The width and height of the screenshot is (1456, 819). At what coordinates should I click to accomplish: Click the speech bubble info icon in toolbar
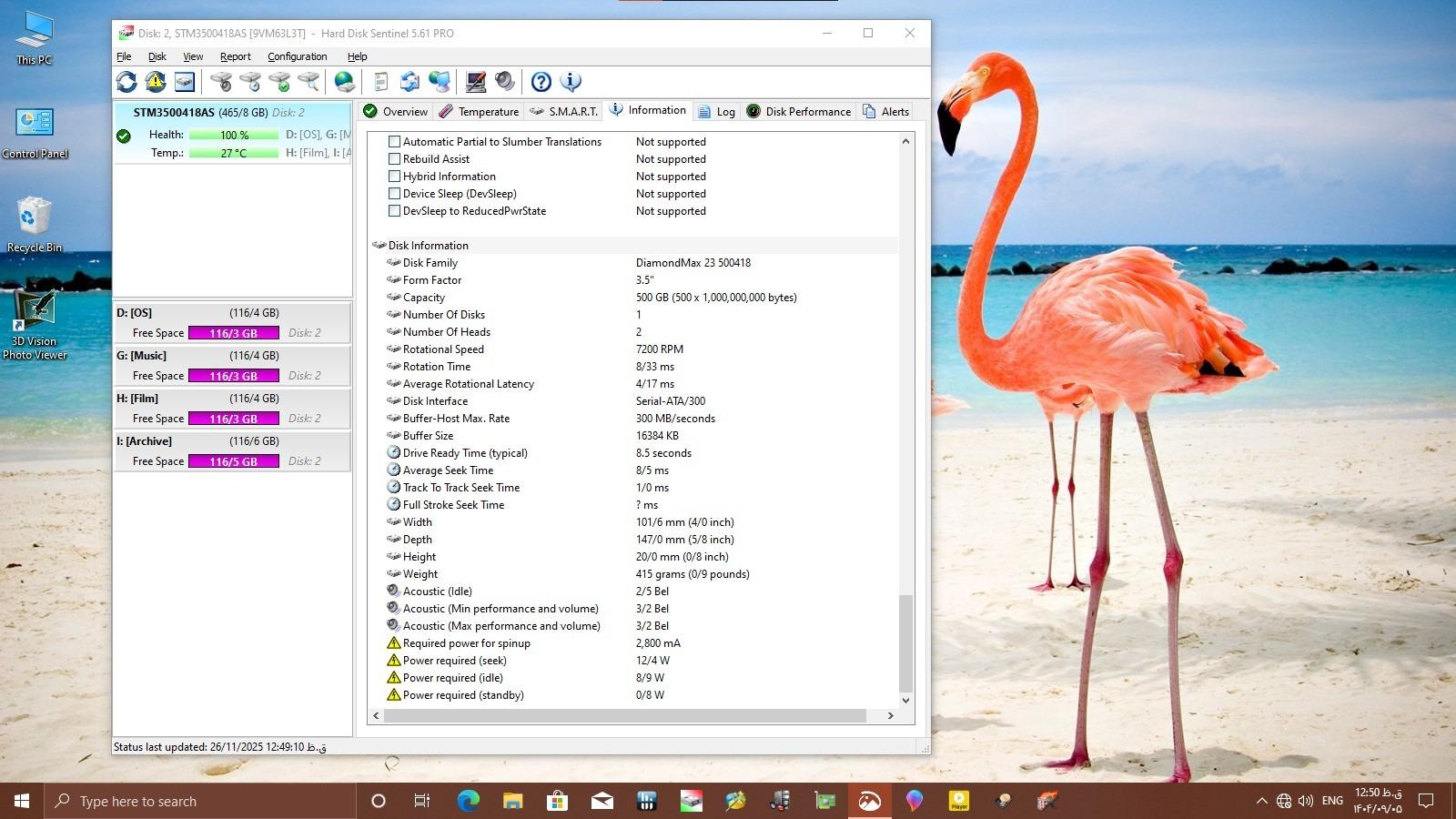click(571, 82)
